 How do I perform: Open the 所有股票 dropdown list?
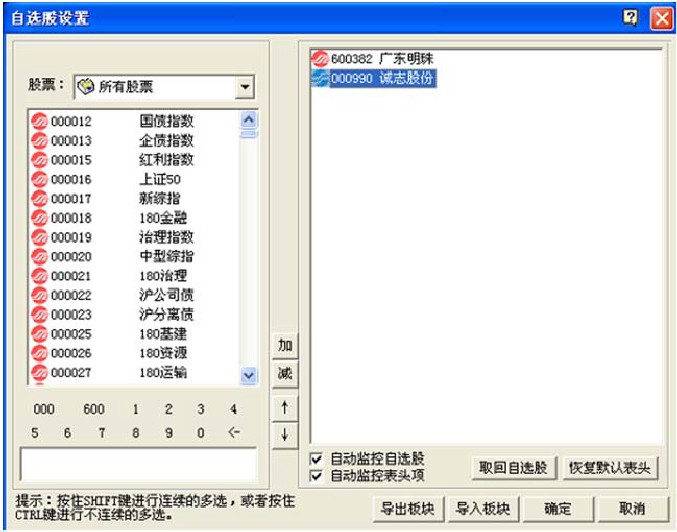coord(245,88)
